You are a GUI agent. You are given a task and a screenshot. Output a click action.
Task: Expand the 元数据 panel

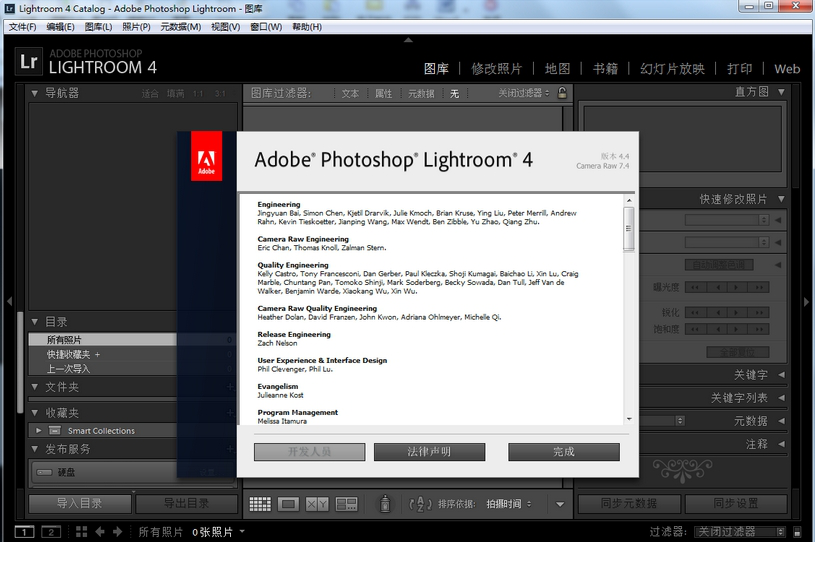point(781,421)
